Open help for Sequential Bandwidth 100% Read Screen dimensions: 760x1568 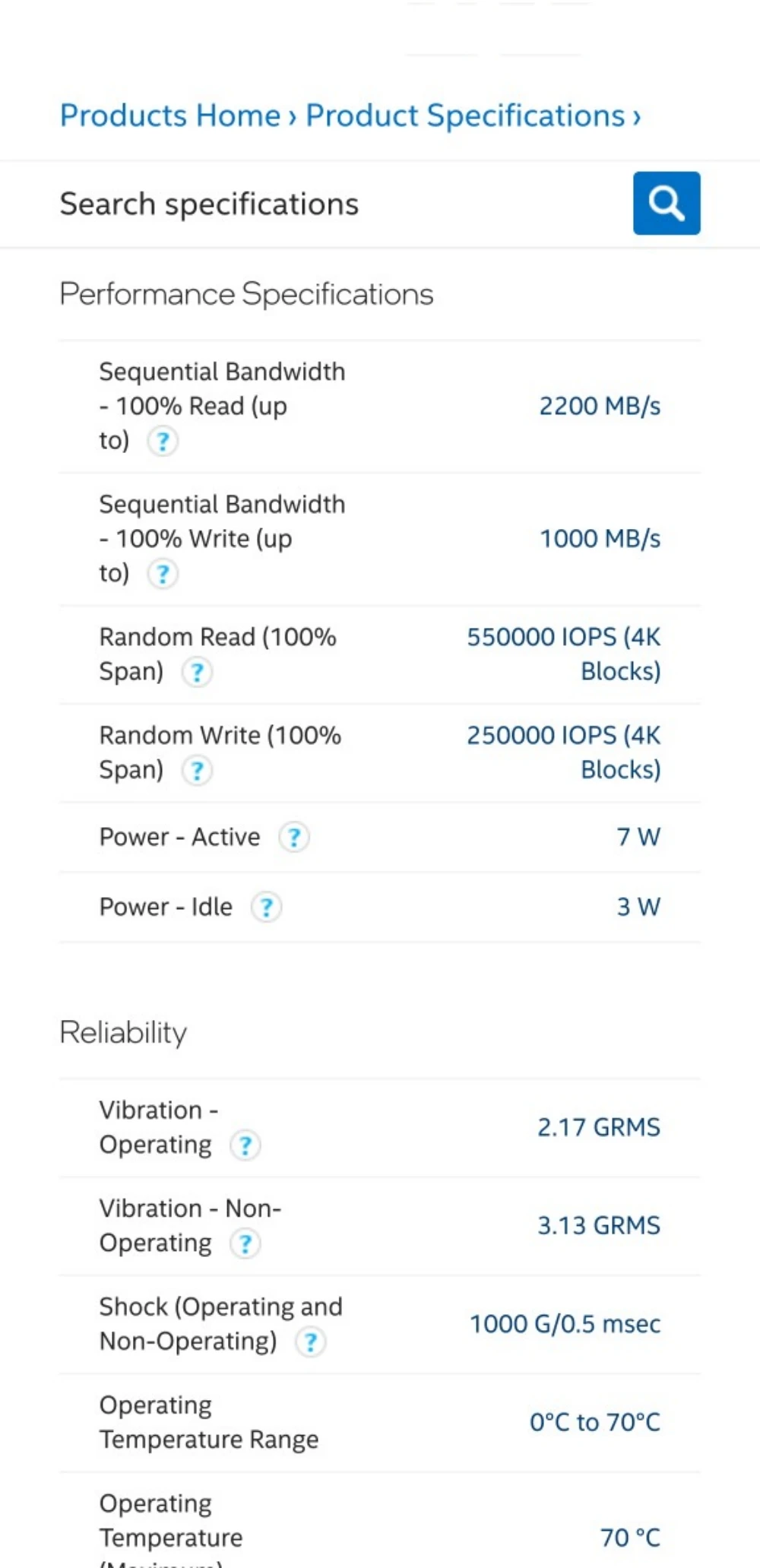point(163,441)
